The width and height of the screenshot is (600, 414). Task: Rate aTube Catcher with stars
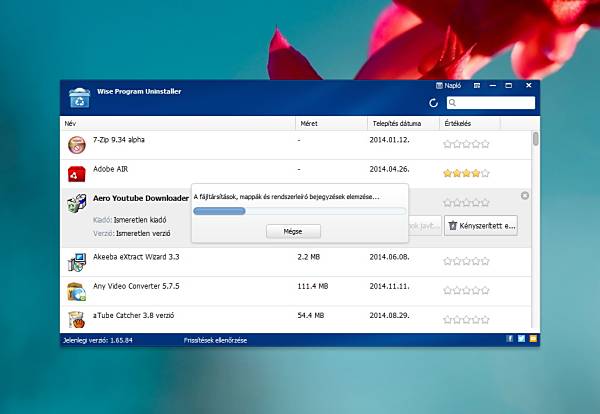(x=466, y=319)
